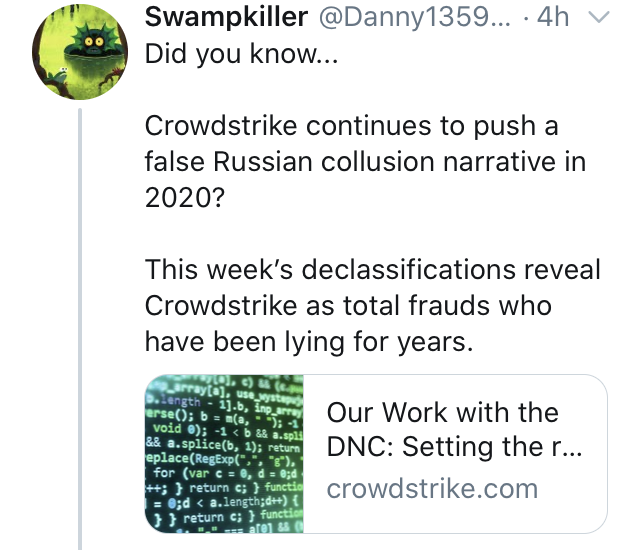Viewport: 640px width, 550px height.
Task: Open the code image link preview thumbnail
Action: [225, 453]
